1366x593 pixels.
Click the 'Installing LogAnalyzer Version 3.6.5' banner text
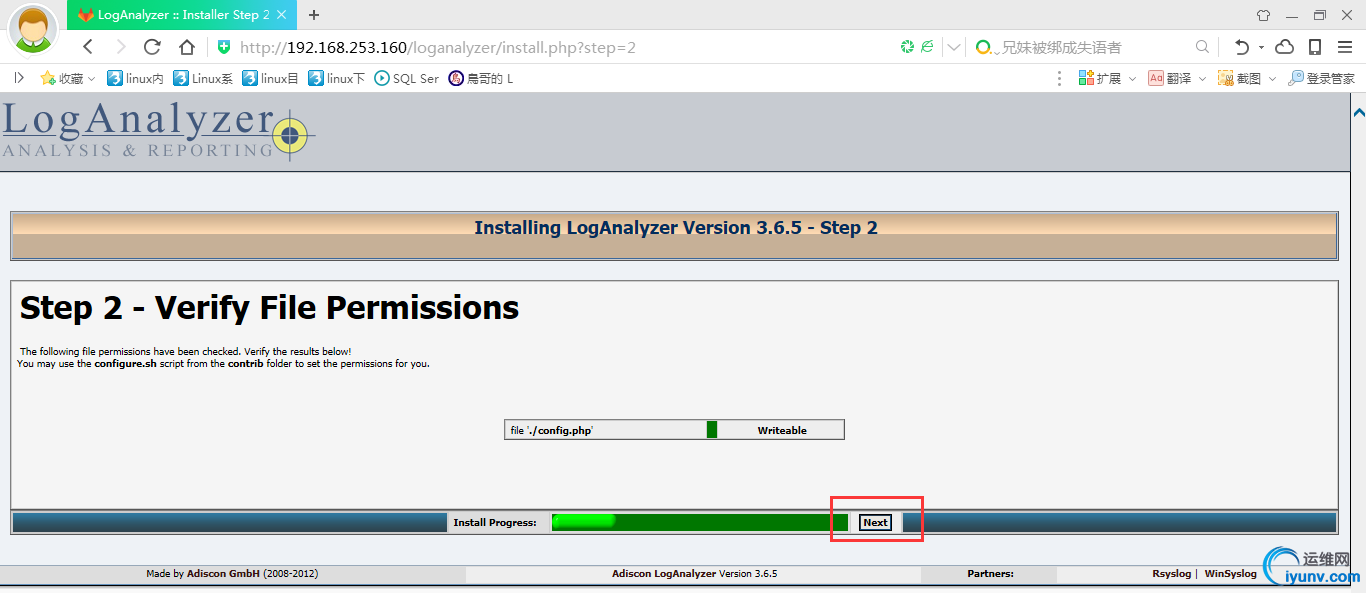pyautogui.click(x=676, y=227)
